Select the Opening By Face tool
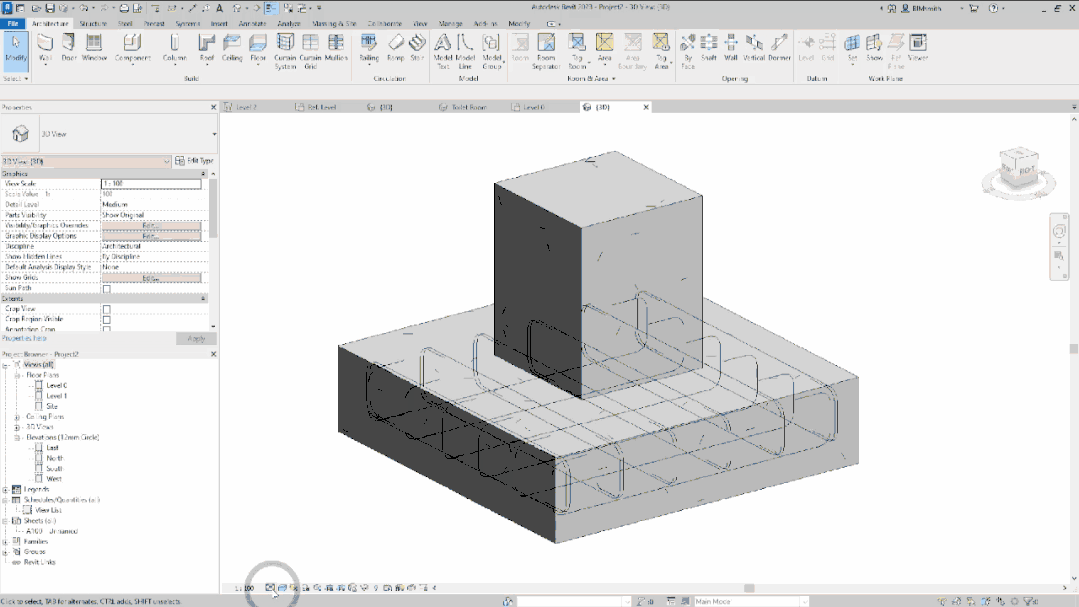 (687, 52)
